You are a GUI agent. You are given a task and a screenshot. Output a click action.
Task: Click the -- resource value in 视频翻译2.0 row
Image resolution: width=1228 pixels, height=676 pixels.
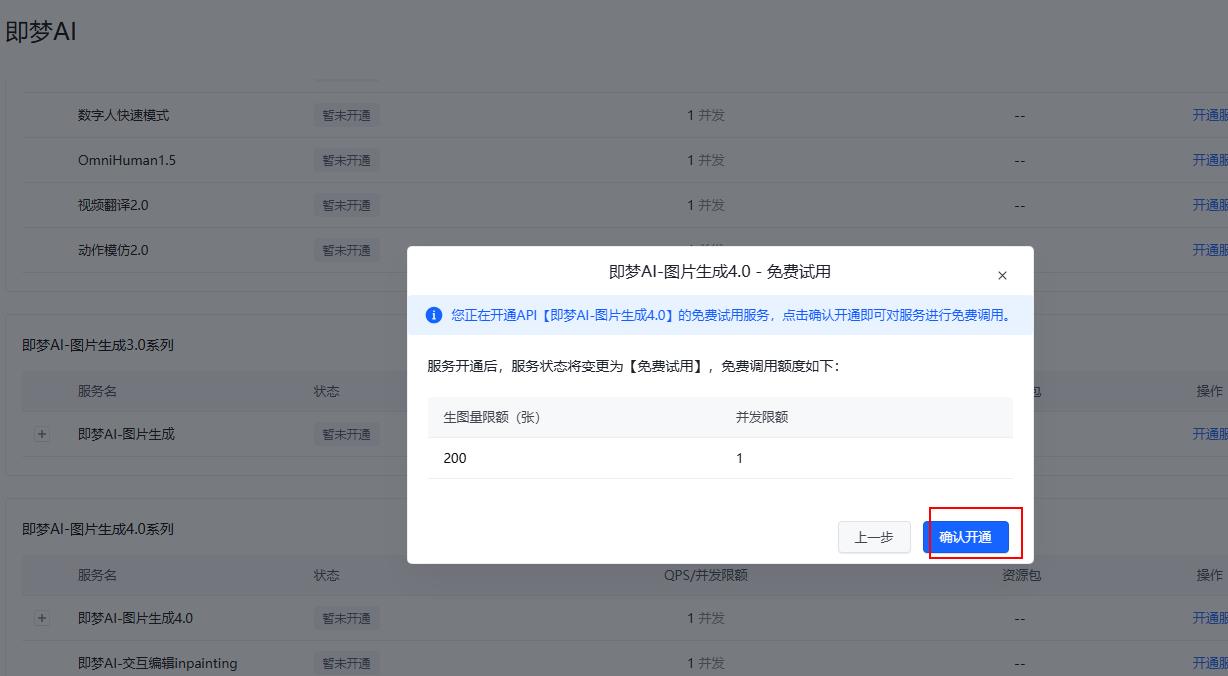click(1020, 205)
